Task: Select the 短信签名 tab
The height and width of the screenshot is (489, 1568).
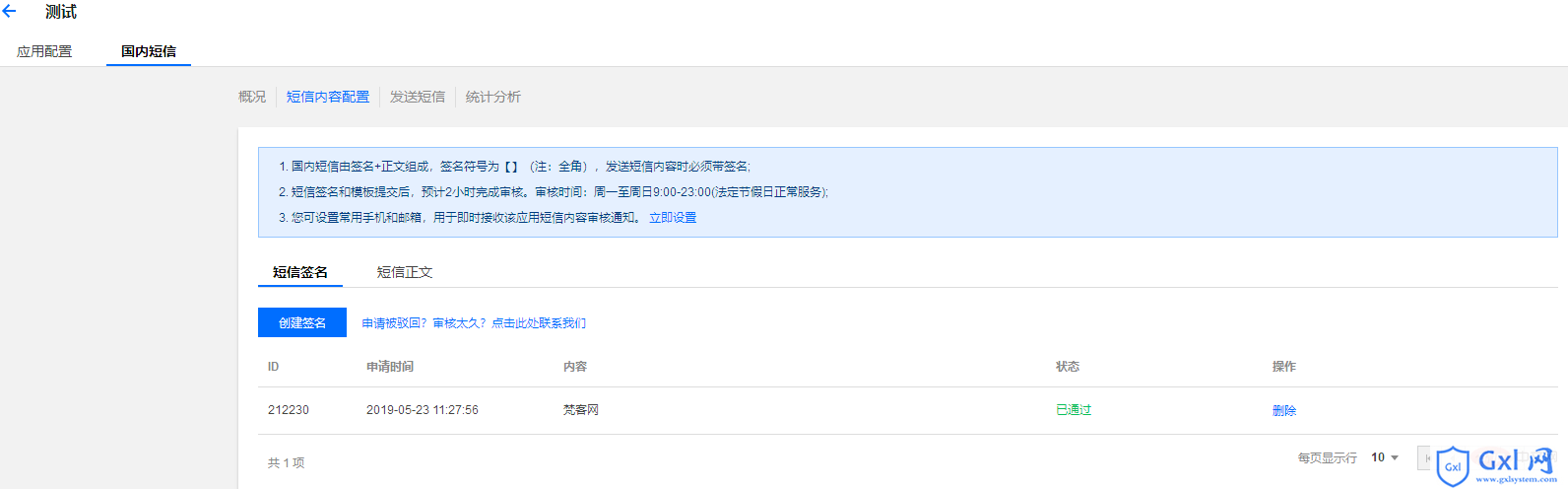Action: pyautogui.click(x=300, y=272)
